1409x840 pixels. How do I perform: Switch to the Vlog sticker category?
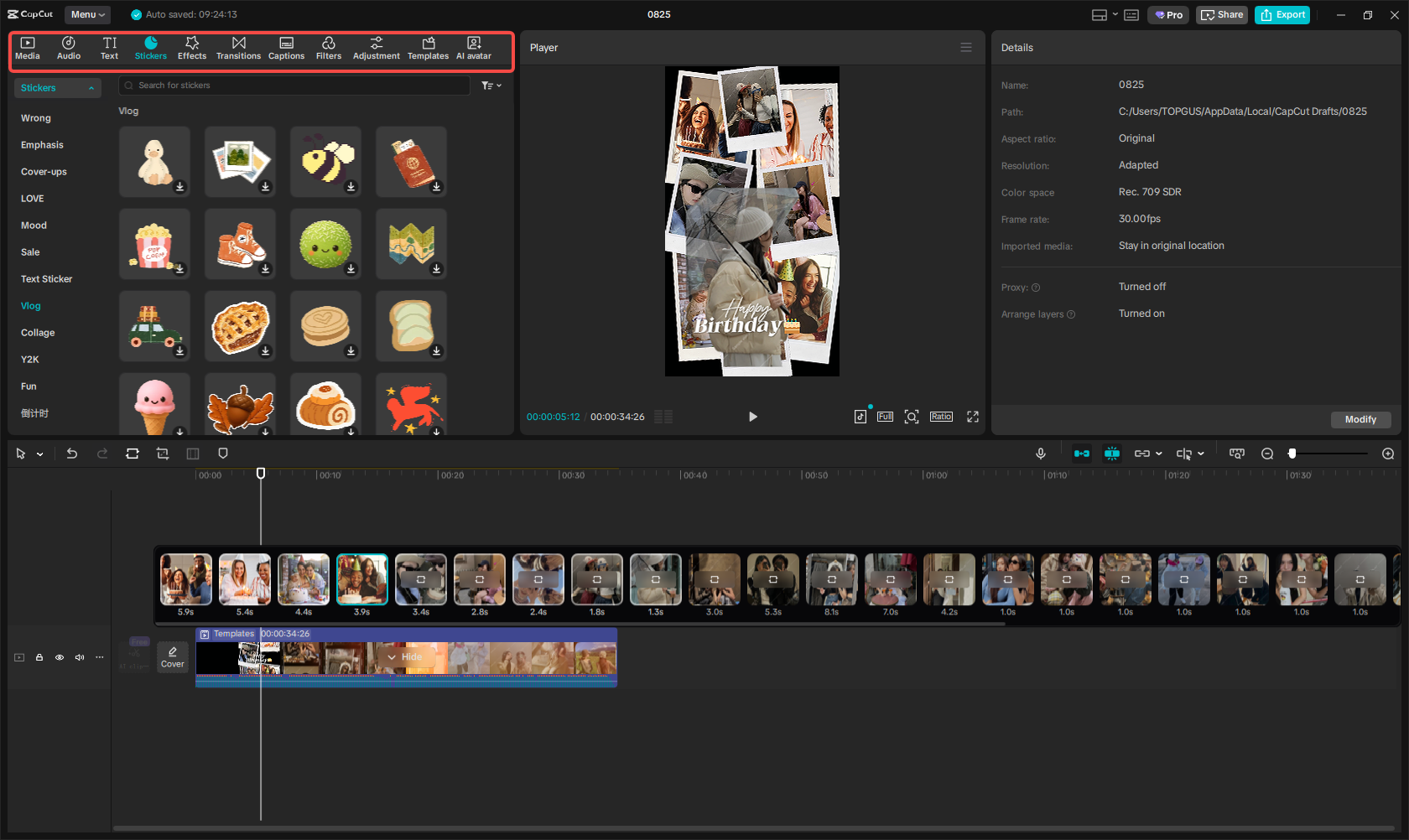(x=30, y=305)
